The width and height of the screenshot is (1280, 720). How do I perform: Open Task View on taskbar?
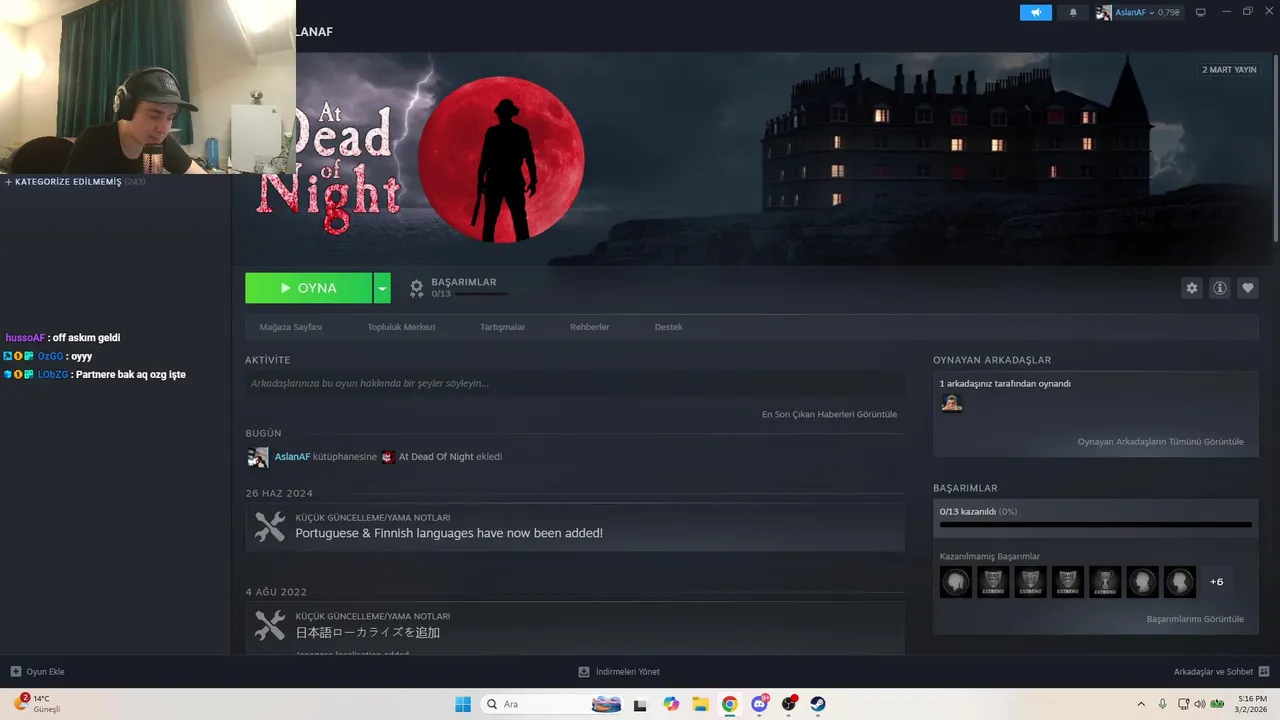640,704
